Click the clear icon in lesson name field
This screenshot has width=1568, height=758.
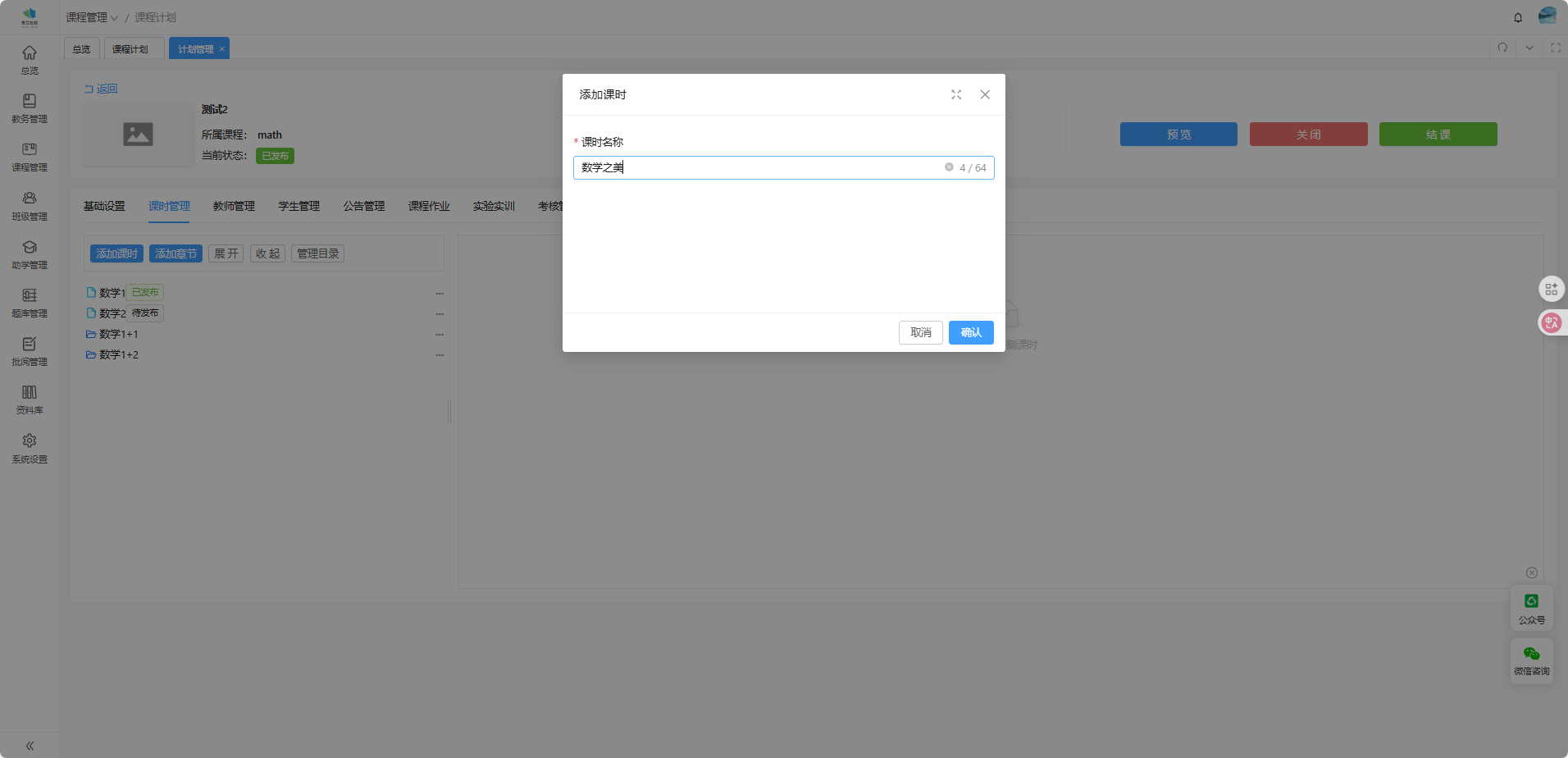(949, 167)
